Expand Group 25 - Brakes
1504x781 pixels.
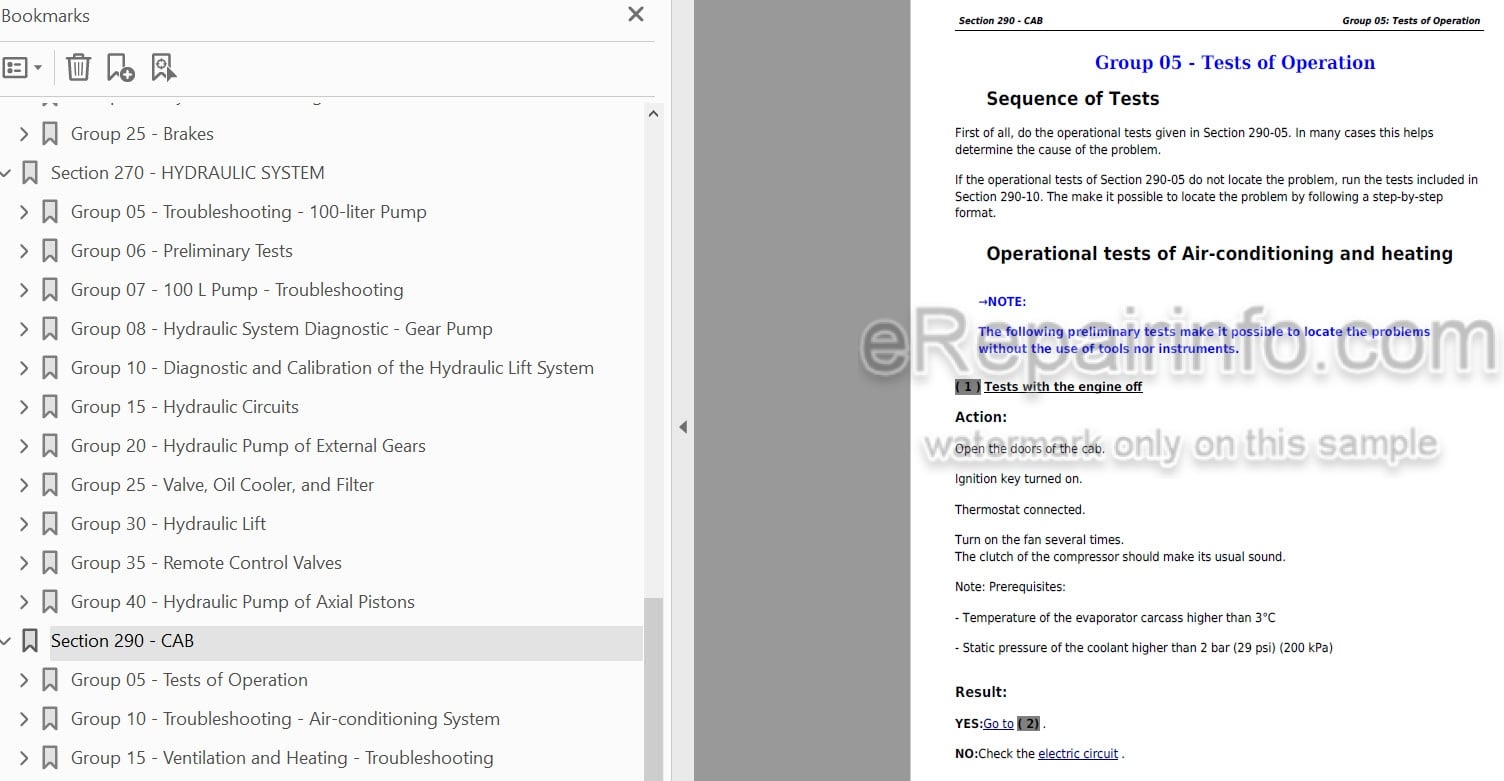[25, 133]
